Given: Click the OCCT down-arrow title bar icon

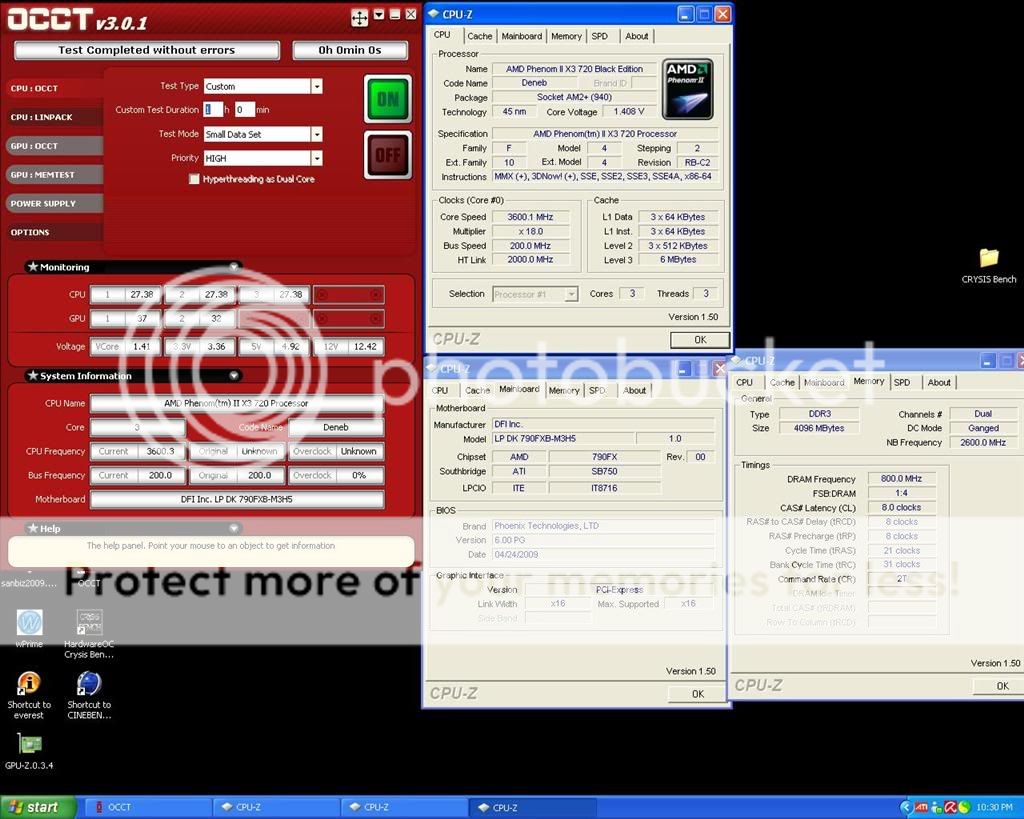Looking at the screenshot, I should click(x=379, y=14).
